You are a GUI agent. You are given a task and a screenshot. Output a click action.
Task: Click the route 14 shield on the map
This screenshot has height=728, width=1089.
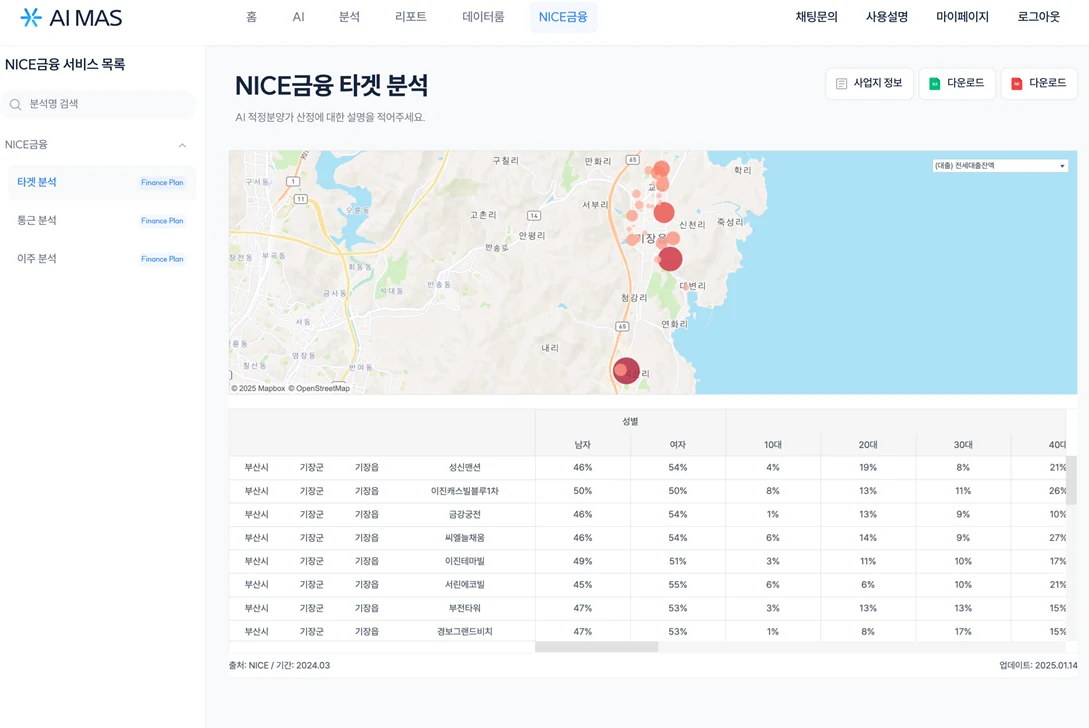(x=533, y=215)
